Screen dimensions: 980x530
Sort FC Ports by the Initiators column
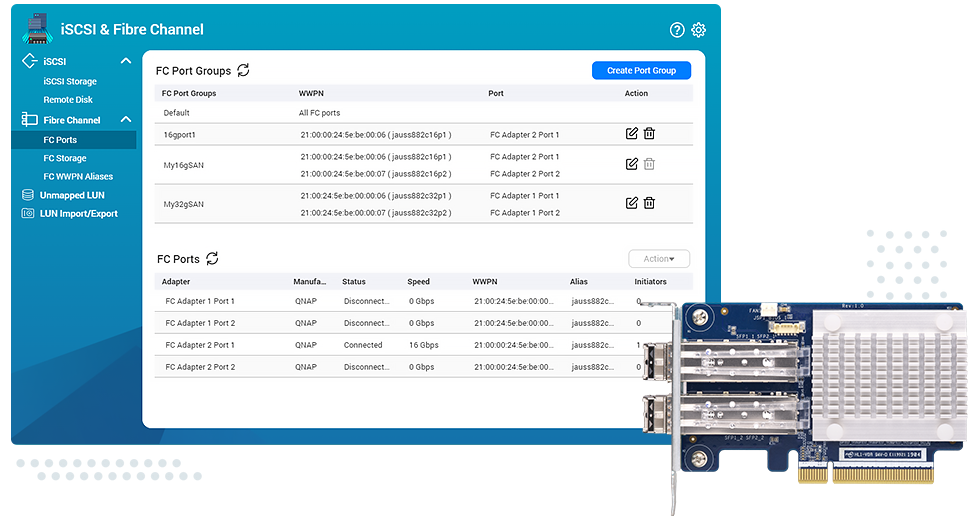pos(651,282)
